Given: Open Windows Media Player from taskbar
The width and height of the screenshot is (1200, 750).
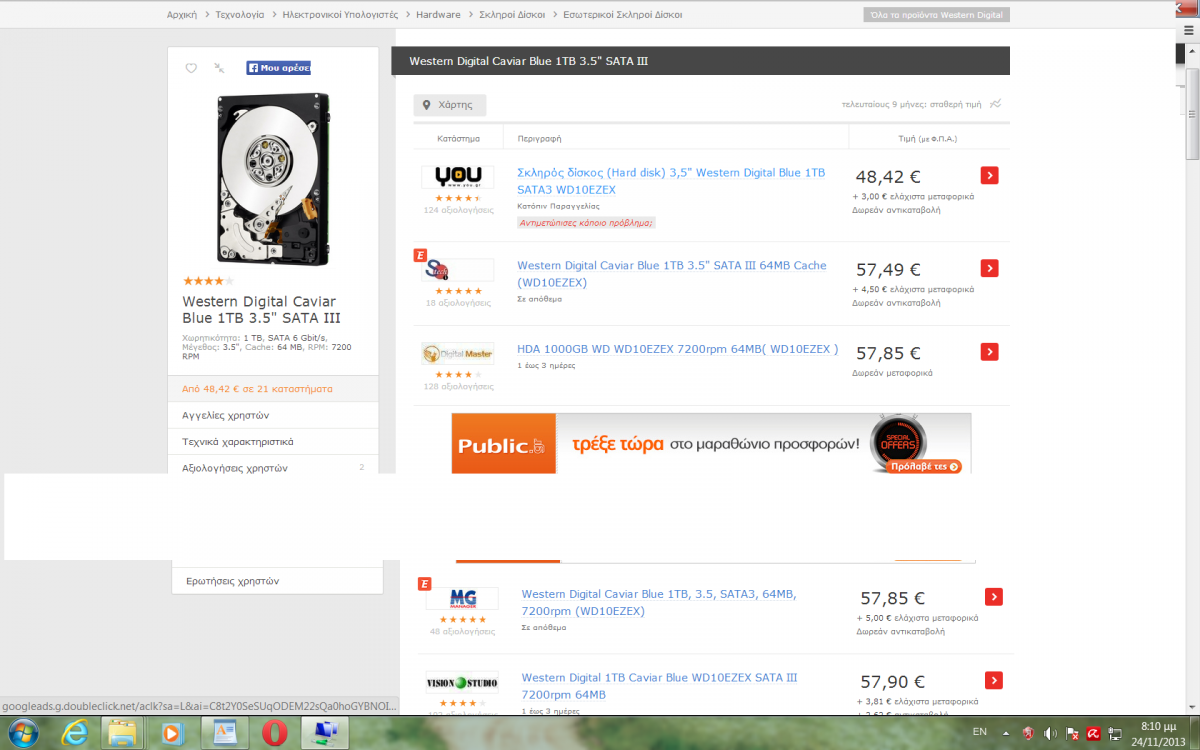Looking at the screenshot, I should tap(171, 734).
